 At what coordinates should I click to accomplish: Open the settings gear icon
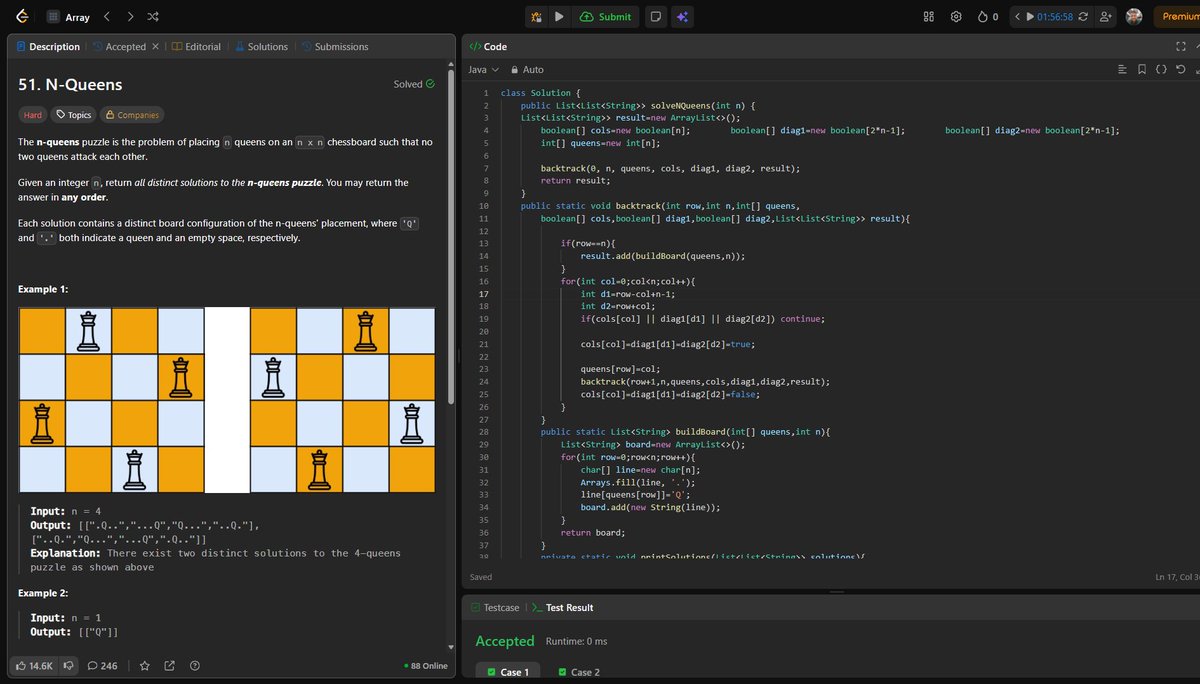(956, 17)
